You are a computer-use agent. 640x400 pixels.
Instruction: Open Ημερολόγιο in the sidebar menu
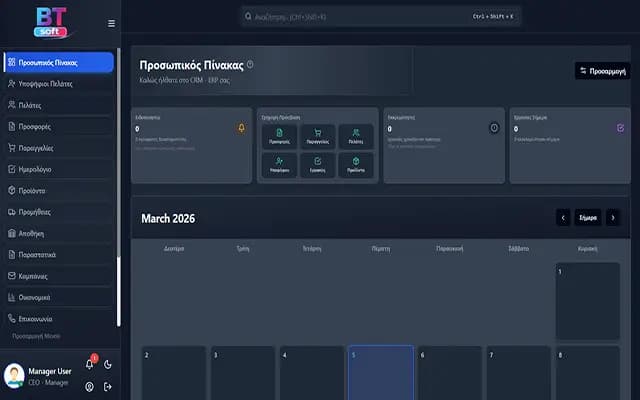pyautogui.click(x=59, y=169)
